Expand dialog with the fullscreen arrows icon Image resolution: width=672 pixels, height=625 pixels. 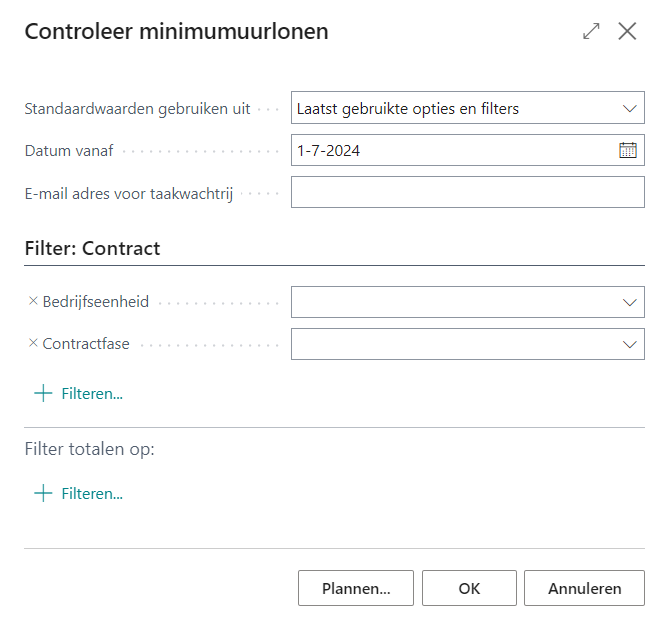pos(591,31)
